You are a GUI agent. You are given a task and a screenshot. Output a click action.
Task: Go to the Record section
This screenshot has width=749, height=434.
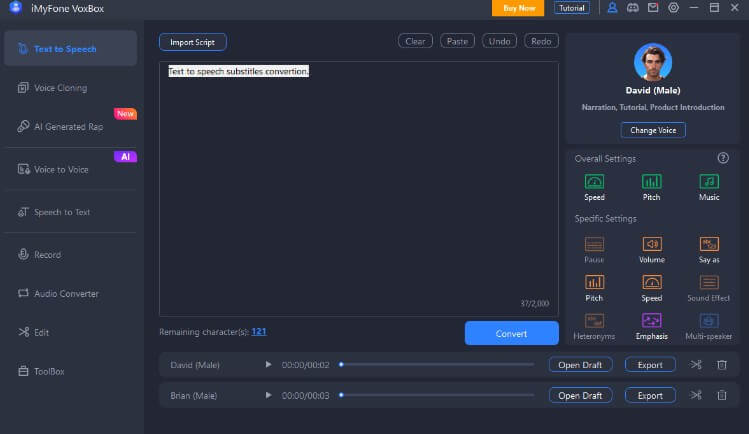(x=39, y=254)
